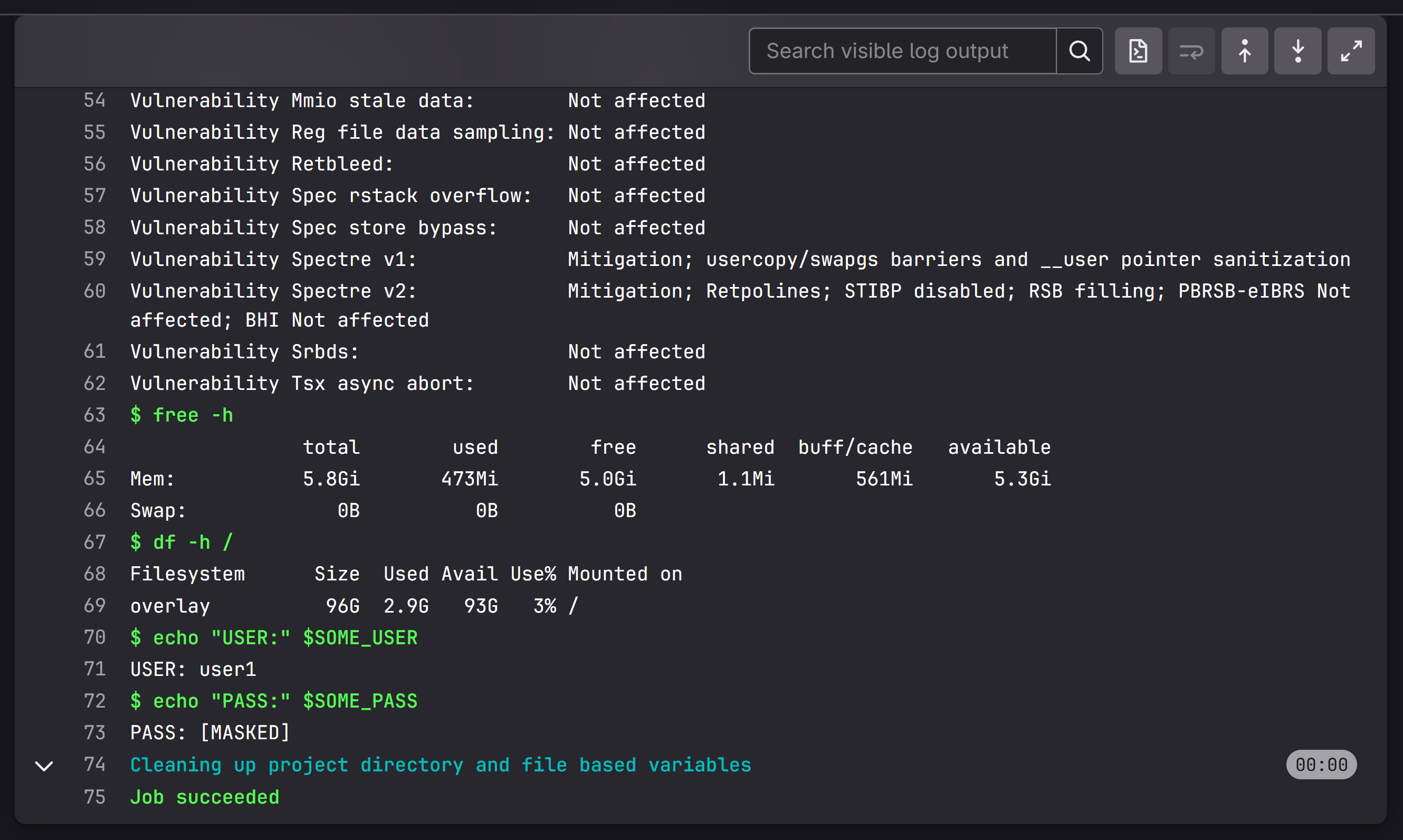Click 'Cleaning up project directory and file based variables'
This screenshot has height=840, width=1403.
pos(440,765)
